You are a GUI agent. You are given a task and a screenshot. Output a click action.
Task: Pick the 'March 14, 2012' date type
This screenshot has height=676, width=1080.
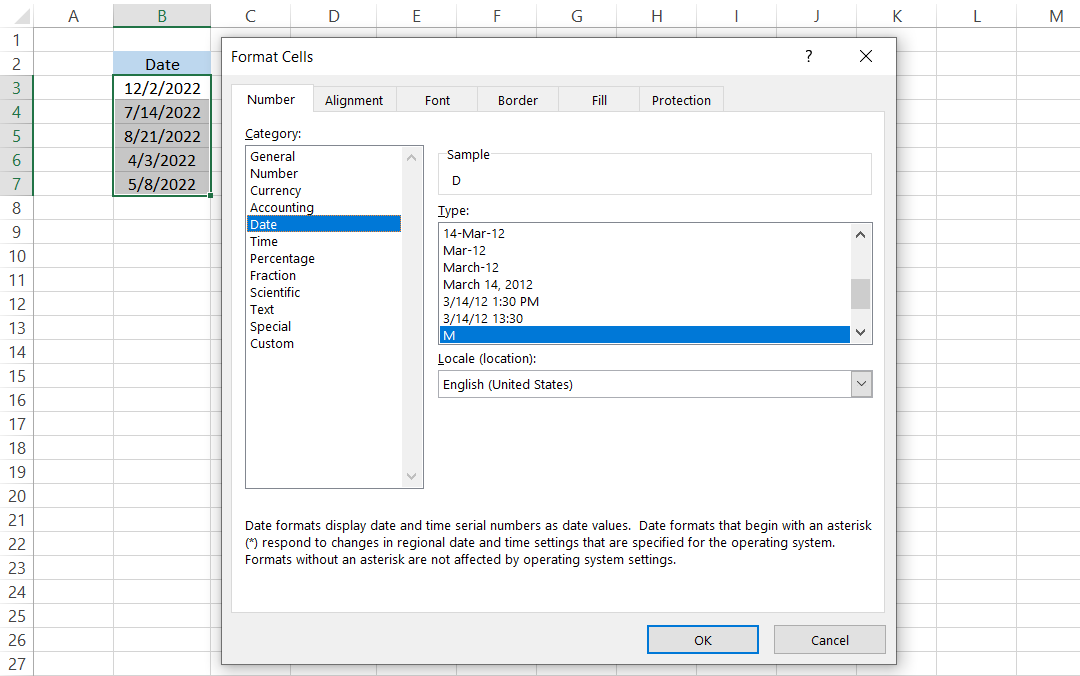pos(488,284)
